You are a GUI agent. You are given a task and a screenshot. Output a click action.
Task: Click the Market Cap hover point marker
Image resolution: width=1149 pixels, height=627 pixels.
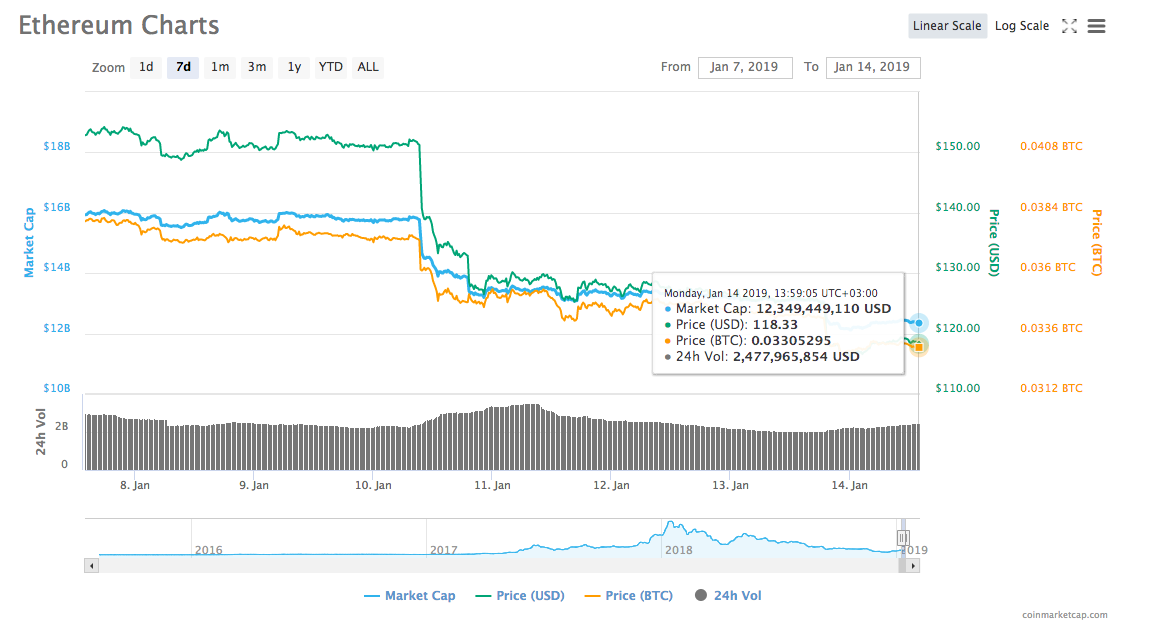pos(918,323)
